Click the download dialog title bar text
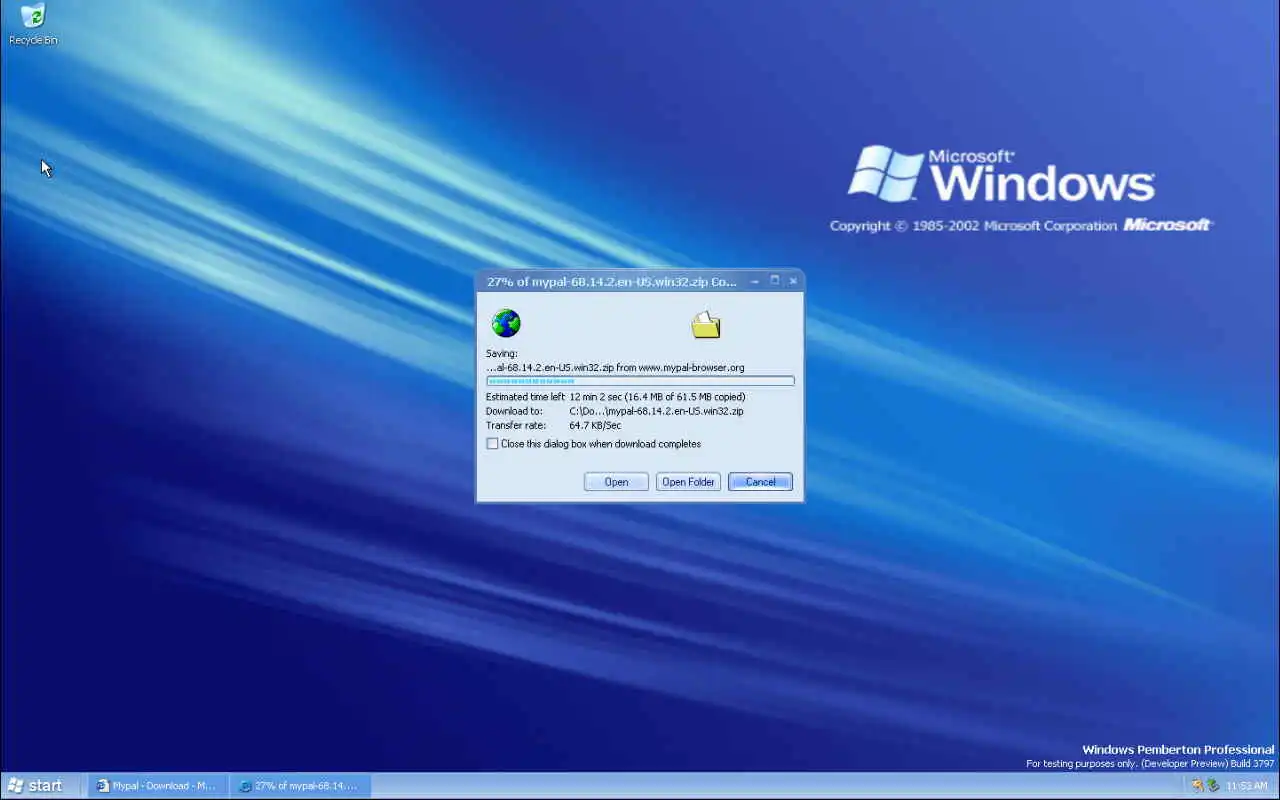The image size is (1280, 800). pyautogui.click(x=612, y=282)
